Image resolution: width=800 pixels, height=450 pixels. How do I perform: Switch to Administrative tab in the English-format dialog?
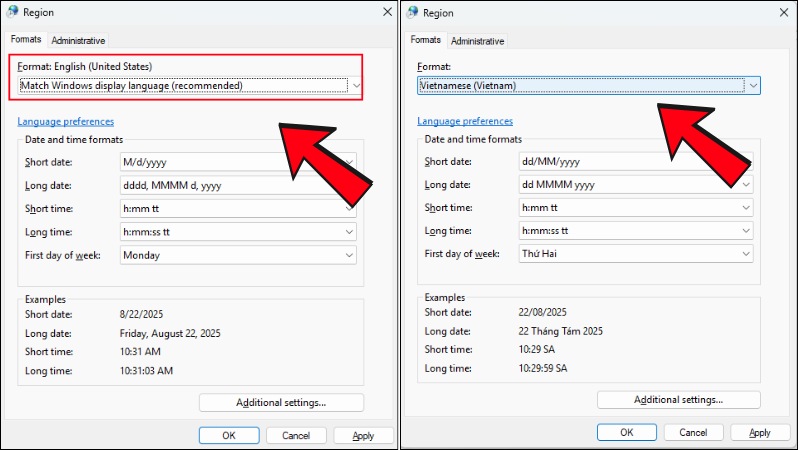[78, 40]
